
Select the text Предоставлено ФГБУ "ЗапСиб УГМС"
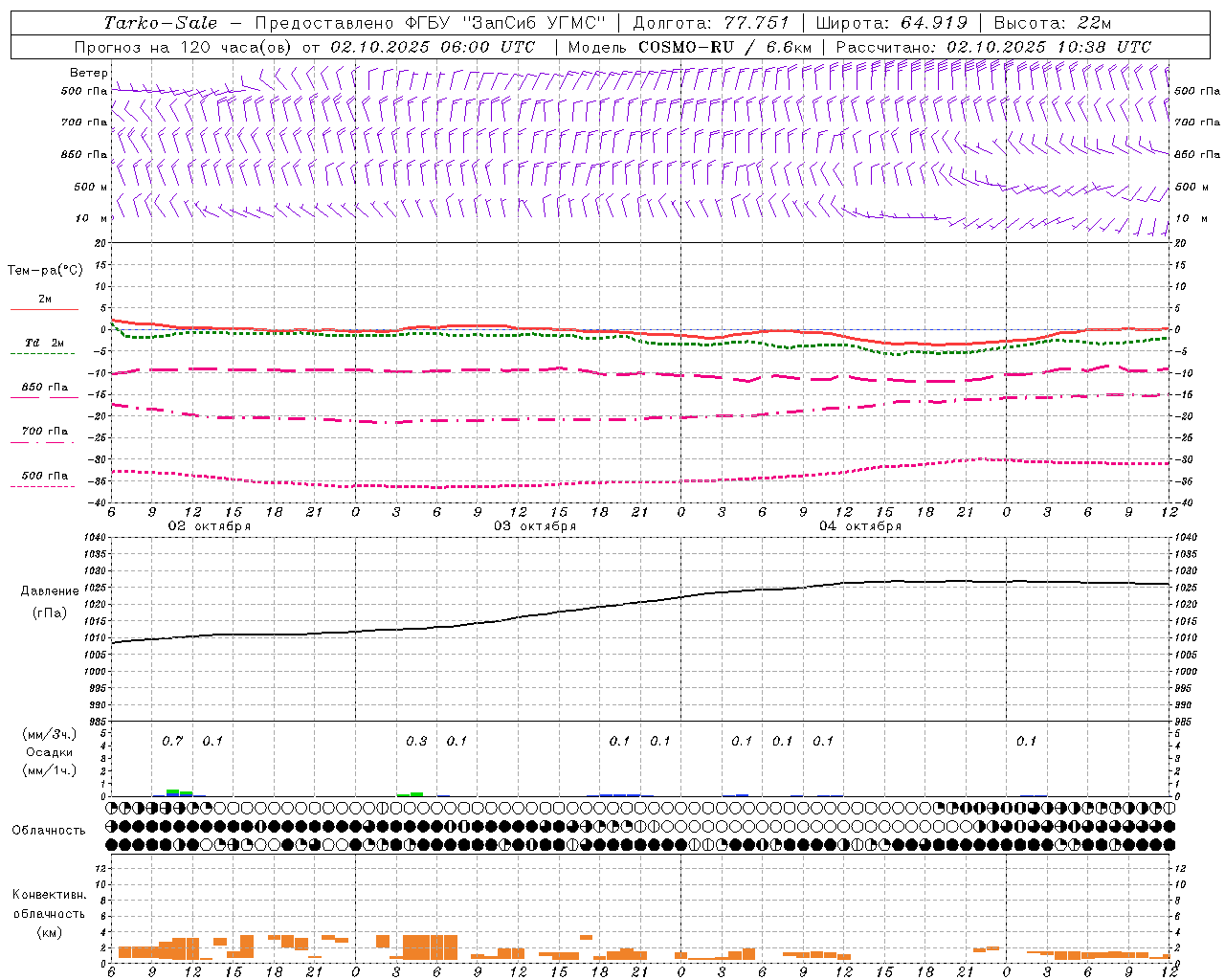click(x=431, y=23)
